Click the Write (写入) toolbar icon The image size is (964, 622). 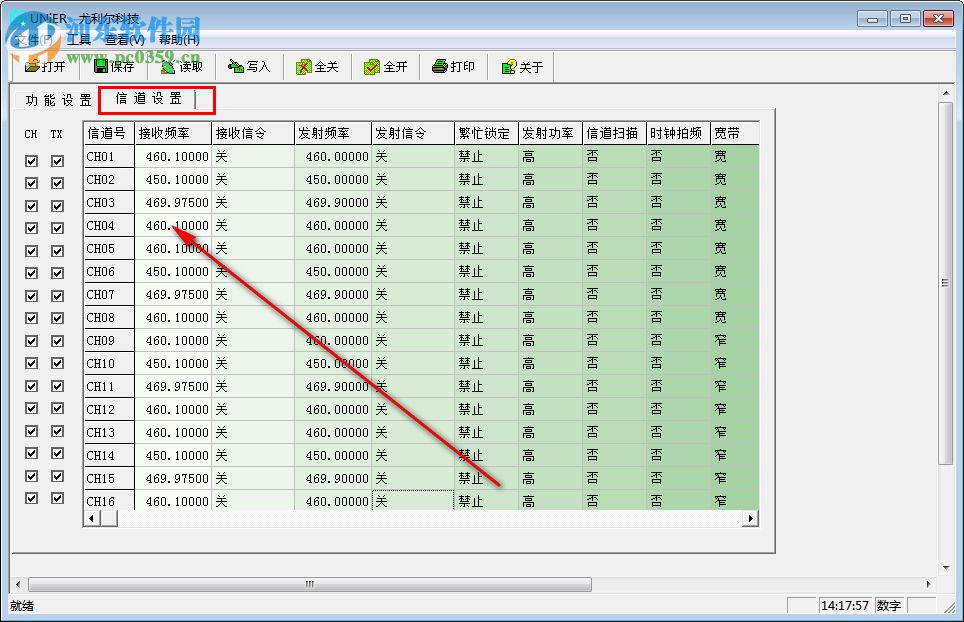click(x=249, y=66)
